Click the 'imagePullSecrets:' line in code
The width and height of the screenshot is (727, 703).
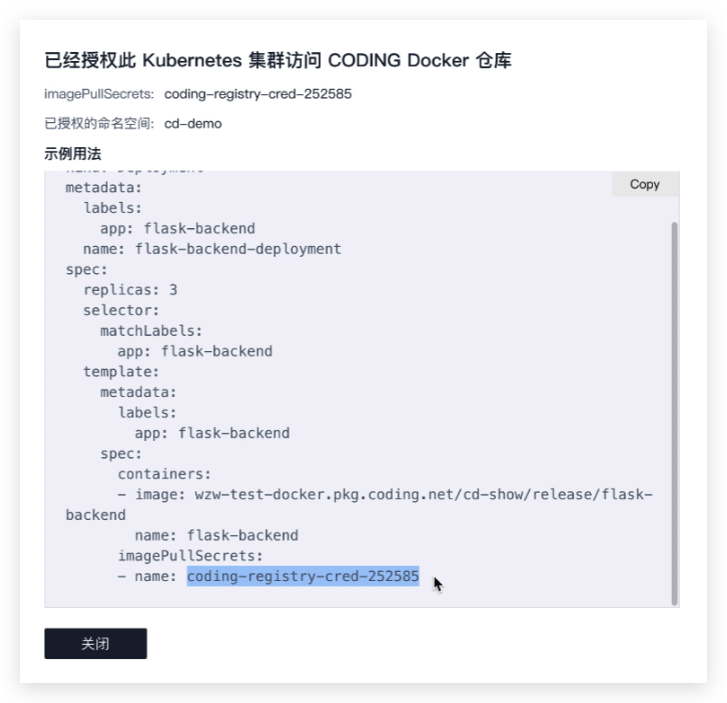pos(190,556)
